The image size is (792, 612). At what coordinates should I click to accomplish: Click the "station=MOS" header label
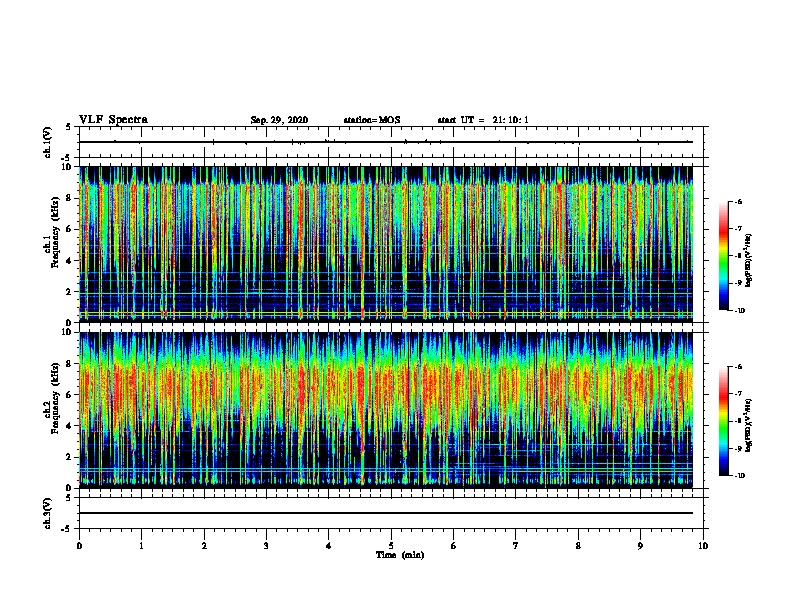coord(372,120)
